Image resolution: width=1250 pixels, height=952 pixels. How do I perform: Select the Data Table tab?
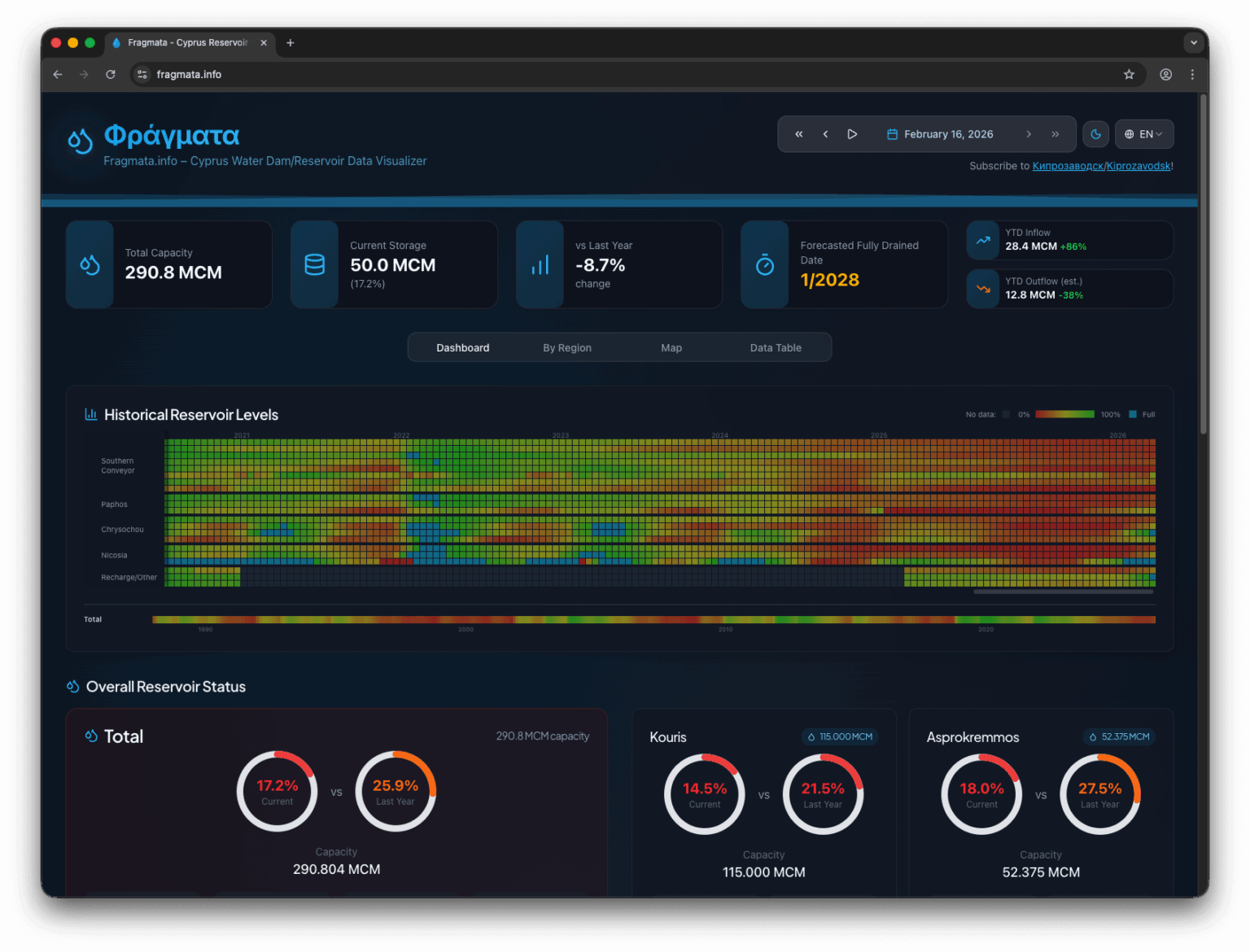point(776,347)
